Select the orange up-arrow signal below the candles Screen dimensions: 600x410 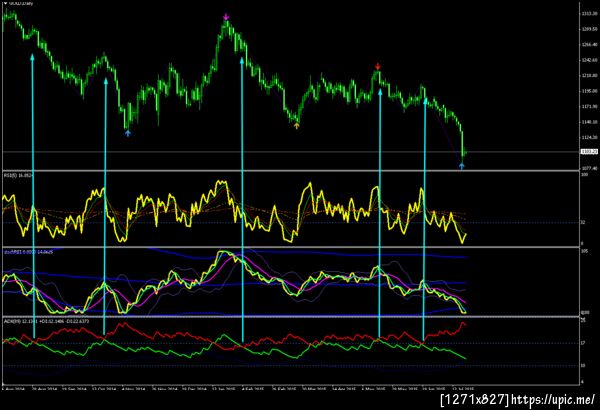tap(297, 125)
